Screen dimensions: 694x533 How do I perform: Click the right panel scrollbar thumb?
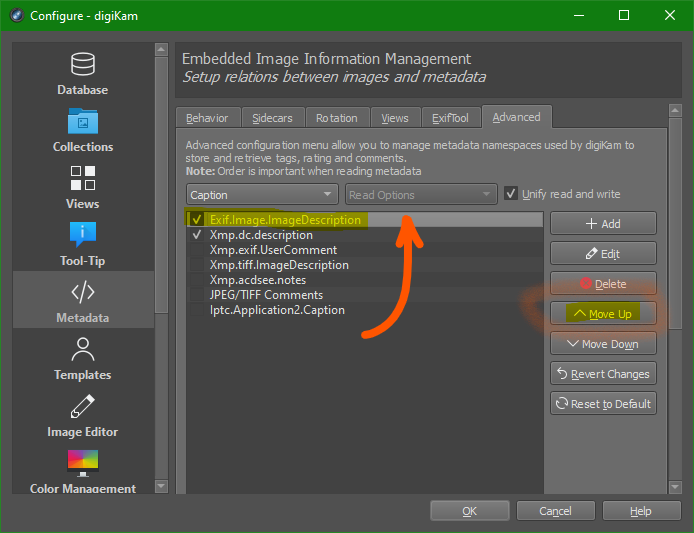pyautogui.click(x=675, y=224)
